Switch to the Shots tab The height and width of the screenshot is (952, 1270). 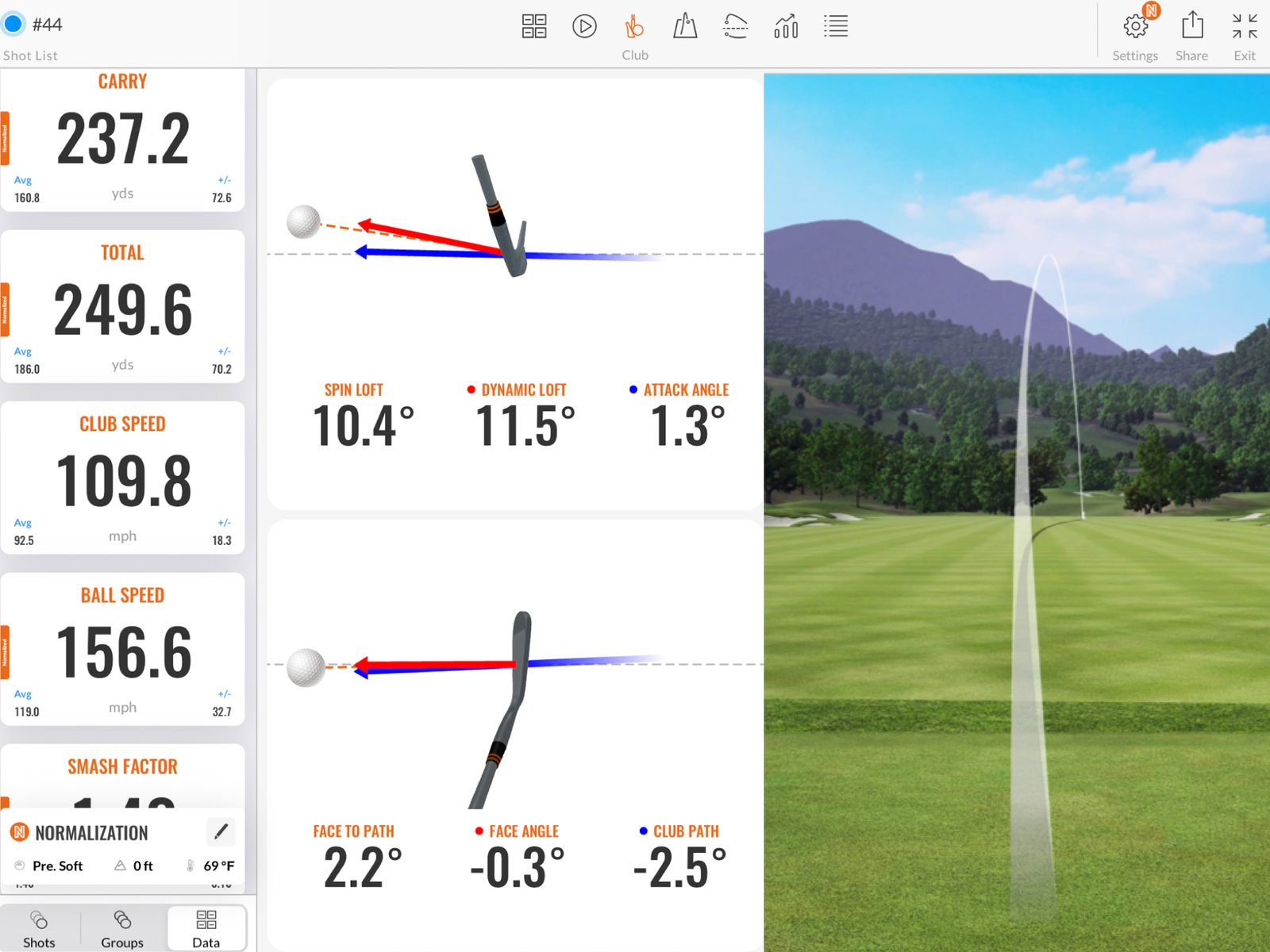(39, 928)
